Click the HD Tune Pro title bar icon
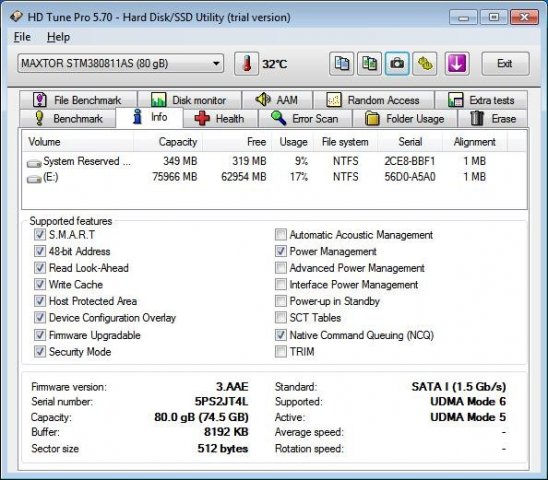This screenshot has height=480, width=548. (x=16, y=16)
